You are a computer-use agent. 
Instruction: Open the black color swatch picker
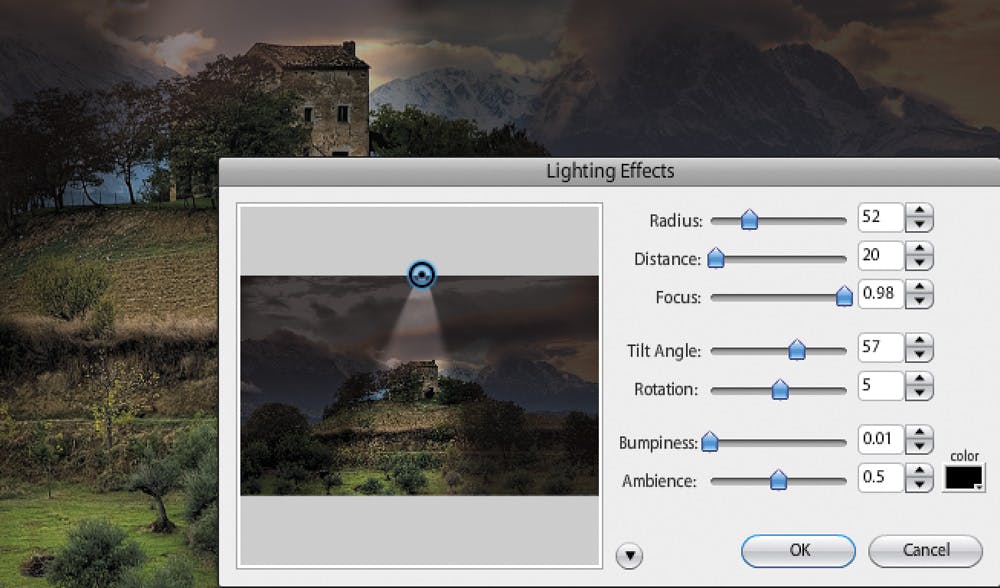(x=964, y=478)
